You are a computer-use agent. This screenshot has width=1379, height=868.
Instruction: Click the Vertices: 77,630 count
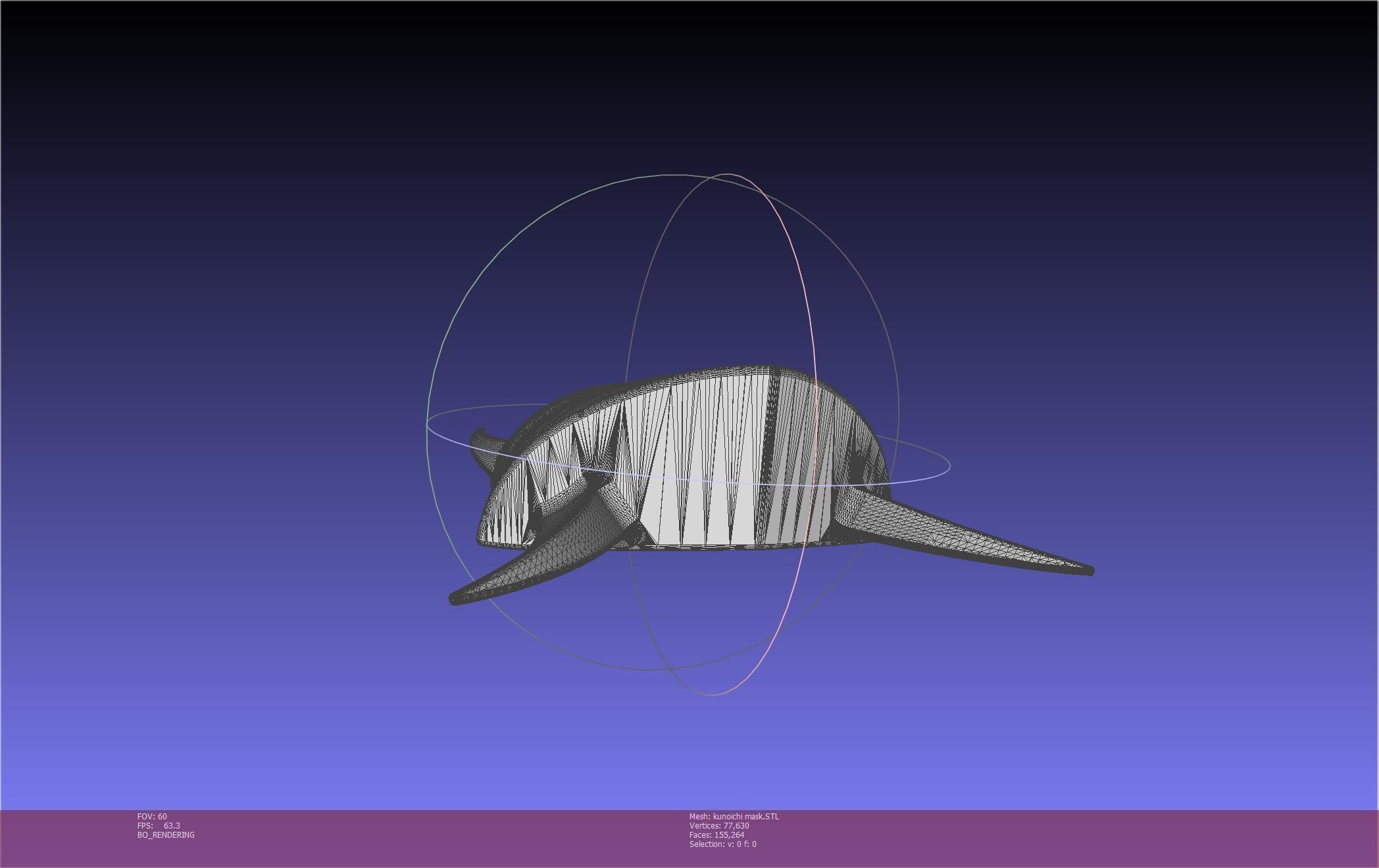point(718,826)
